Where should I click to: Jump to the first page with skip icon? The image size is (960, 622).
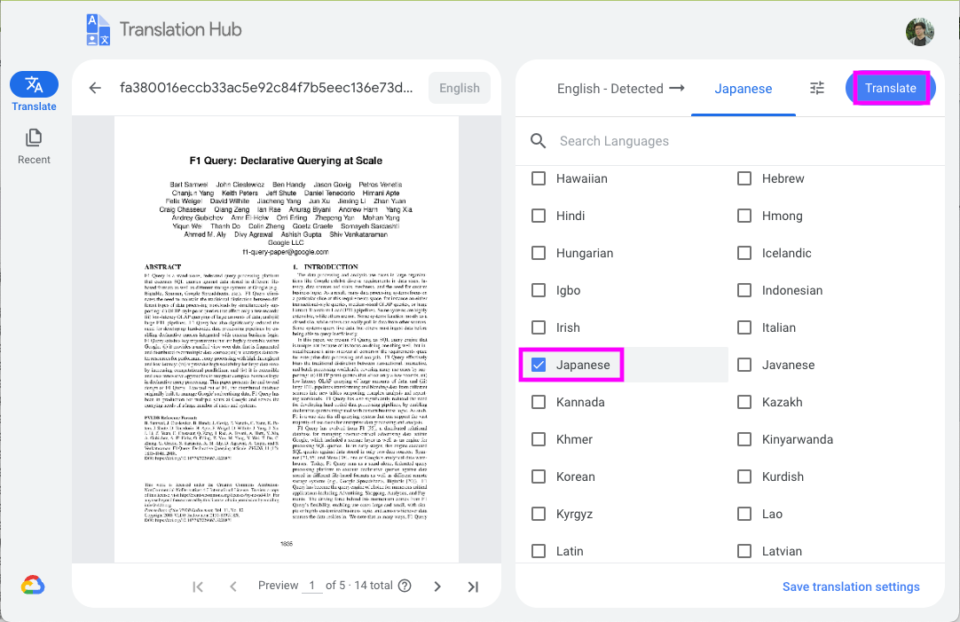[197, 586]
